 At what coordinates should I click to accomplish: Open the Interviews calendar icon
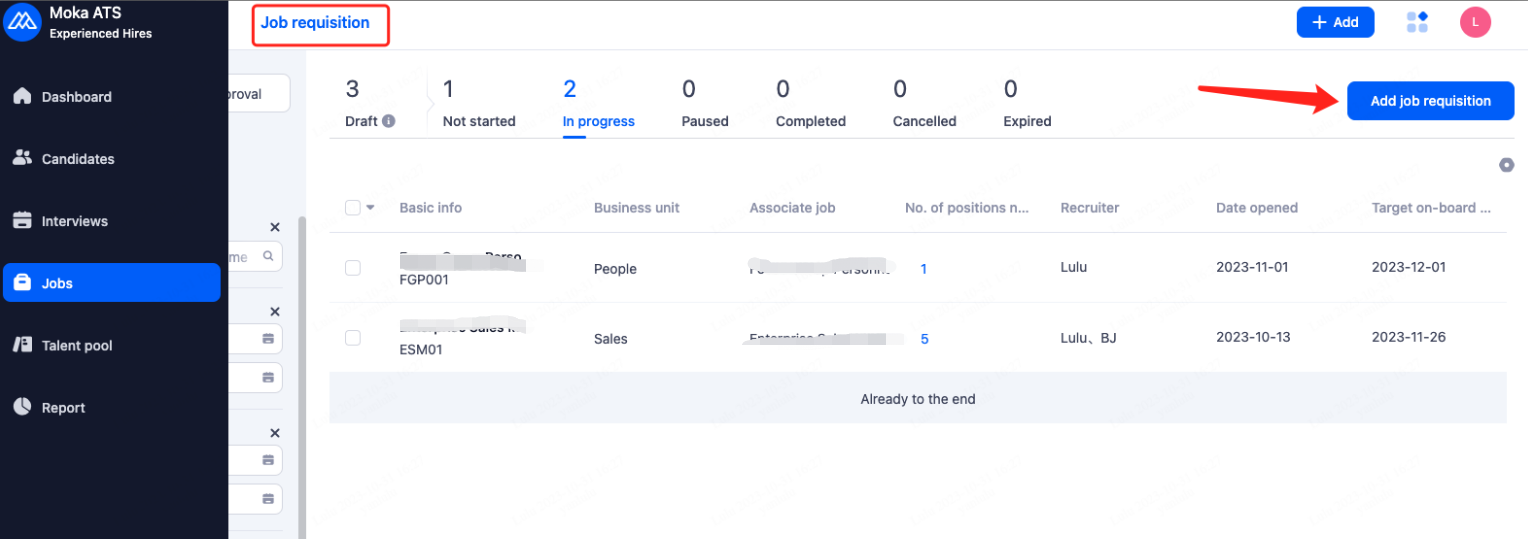pos(22,221)
